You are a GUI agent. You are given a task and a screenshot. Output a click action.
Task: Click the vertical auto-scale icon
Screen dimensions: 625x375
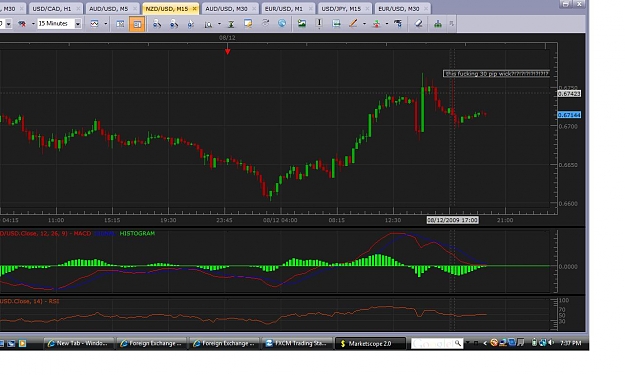point(231,24)
